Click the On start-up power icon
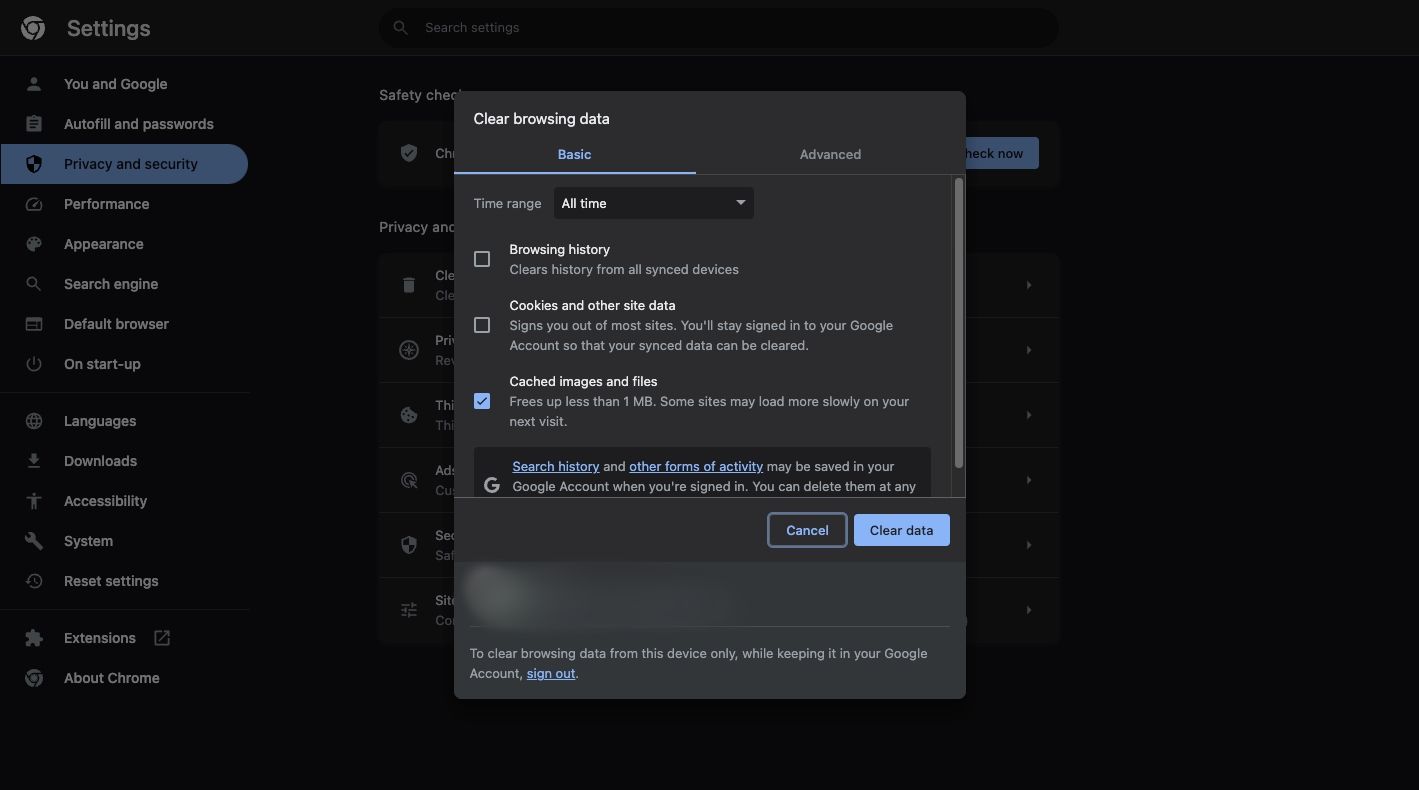The width and height of the screenshot is (1419, 790). pyautogui.click(x=34, y=364)
